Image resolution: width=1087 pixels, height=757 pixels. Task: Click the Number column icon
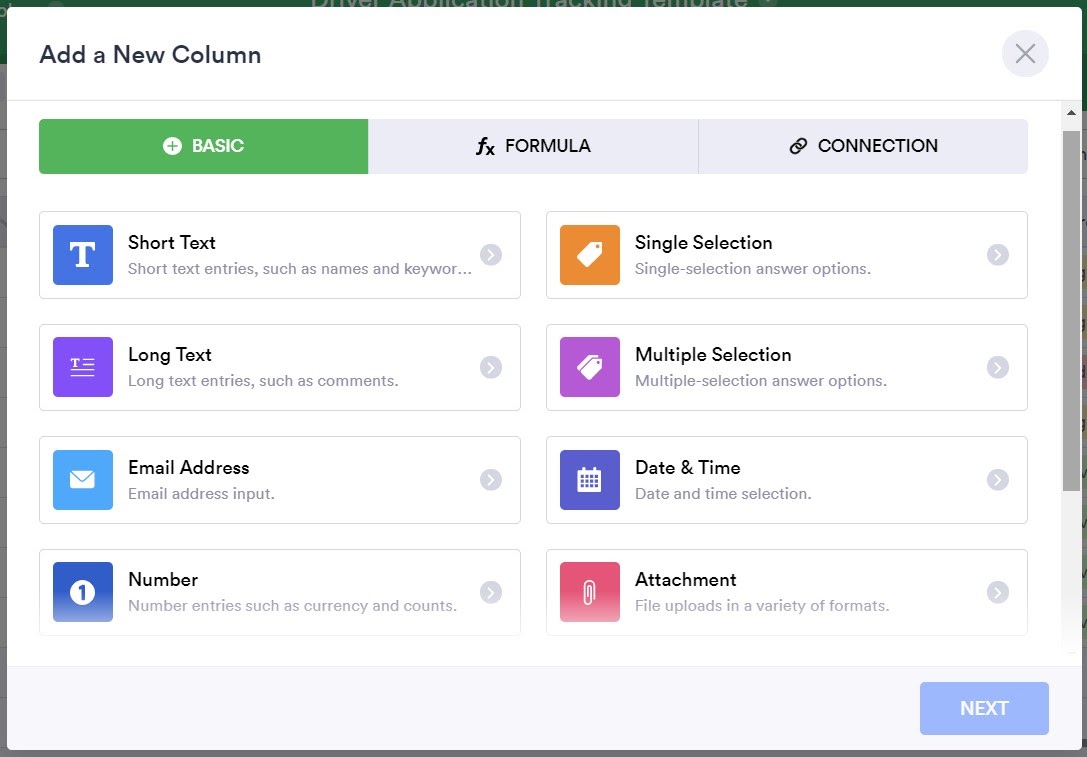pyautogui.click(x=83, y=592)
